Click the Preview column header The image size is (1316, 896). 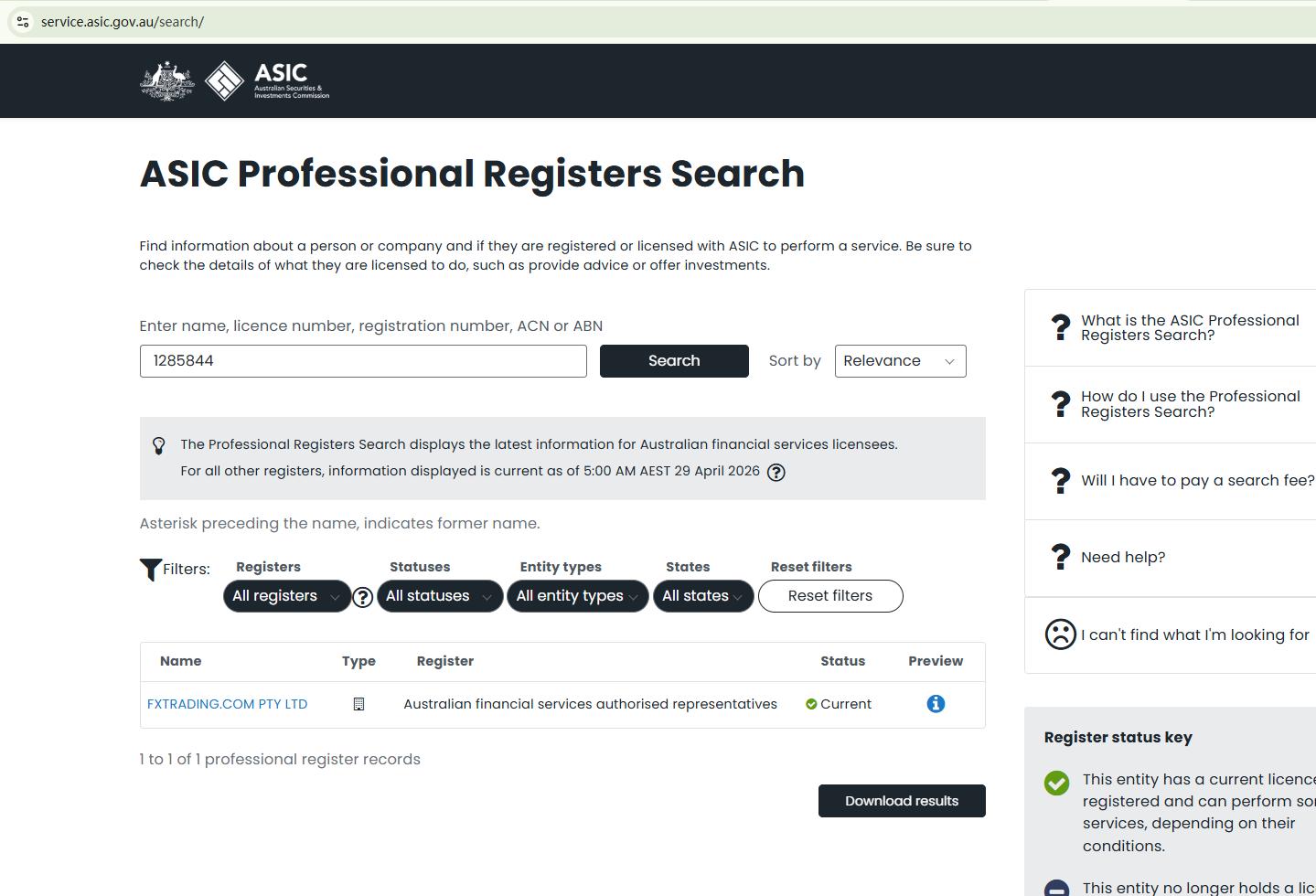[936, 661]
